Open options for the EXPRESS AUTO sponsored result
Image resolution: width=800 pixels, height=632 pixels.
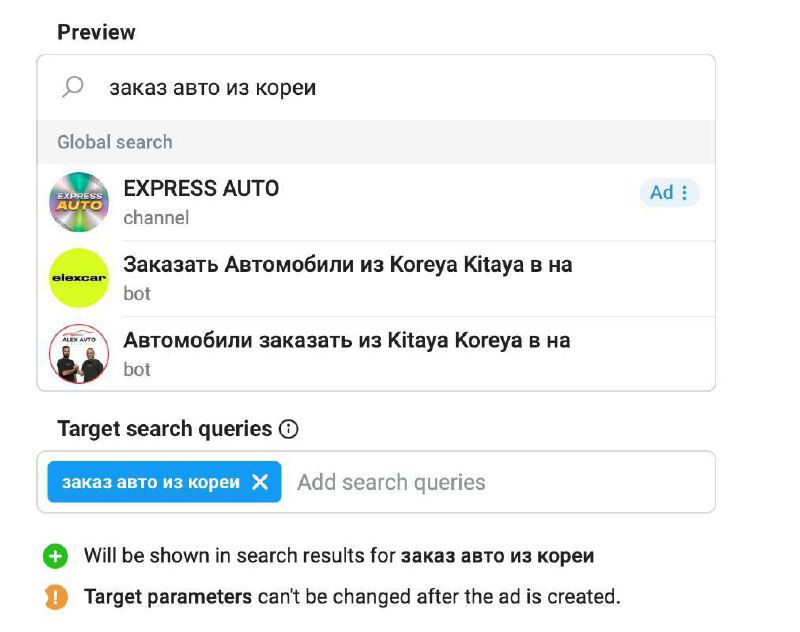click(x=685, y=192)
